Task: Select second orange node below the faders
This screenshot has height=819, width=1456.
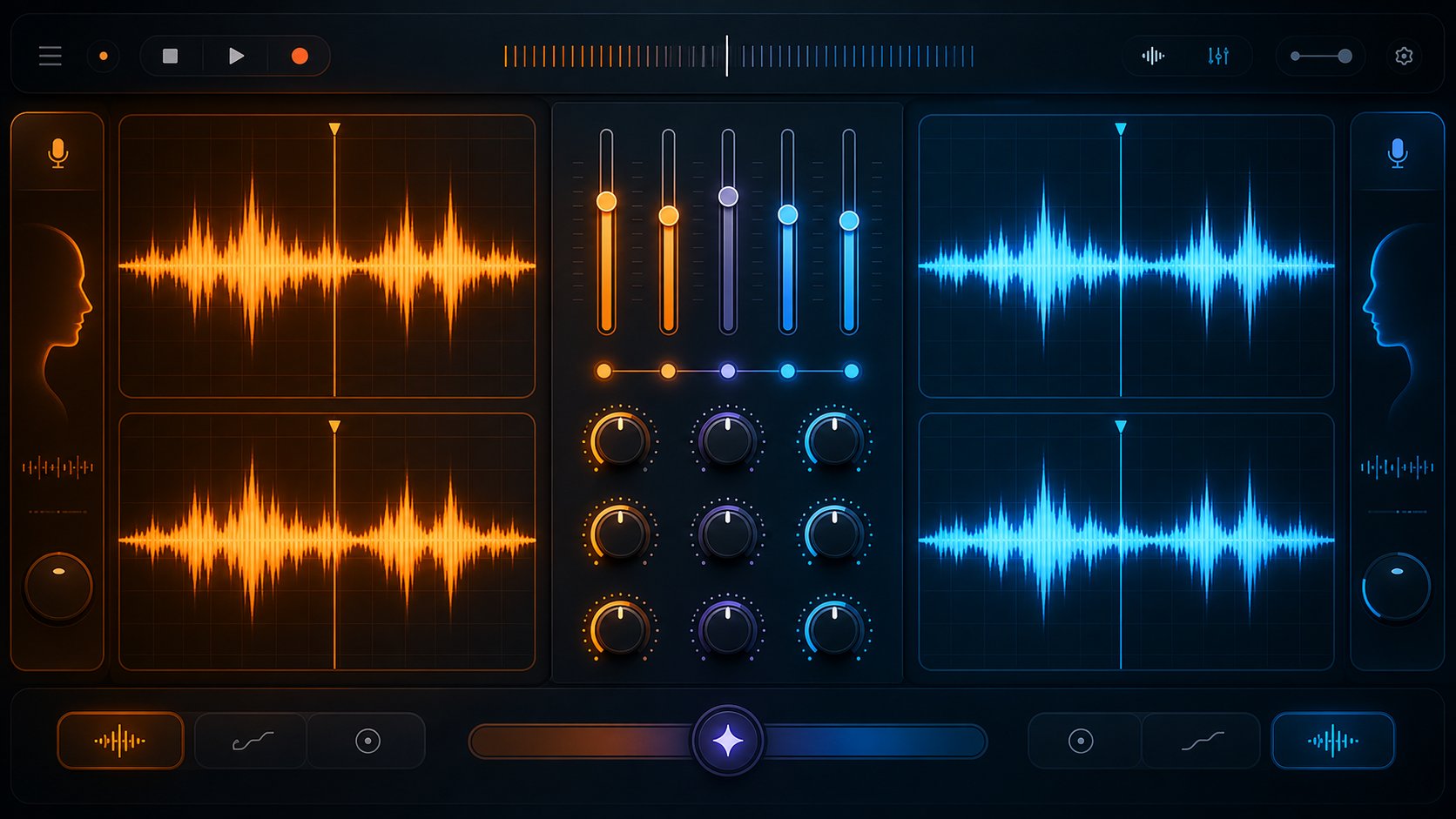Action: pyautogui.click(x=668, y=371)
